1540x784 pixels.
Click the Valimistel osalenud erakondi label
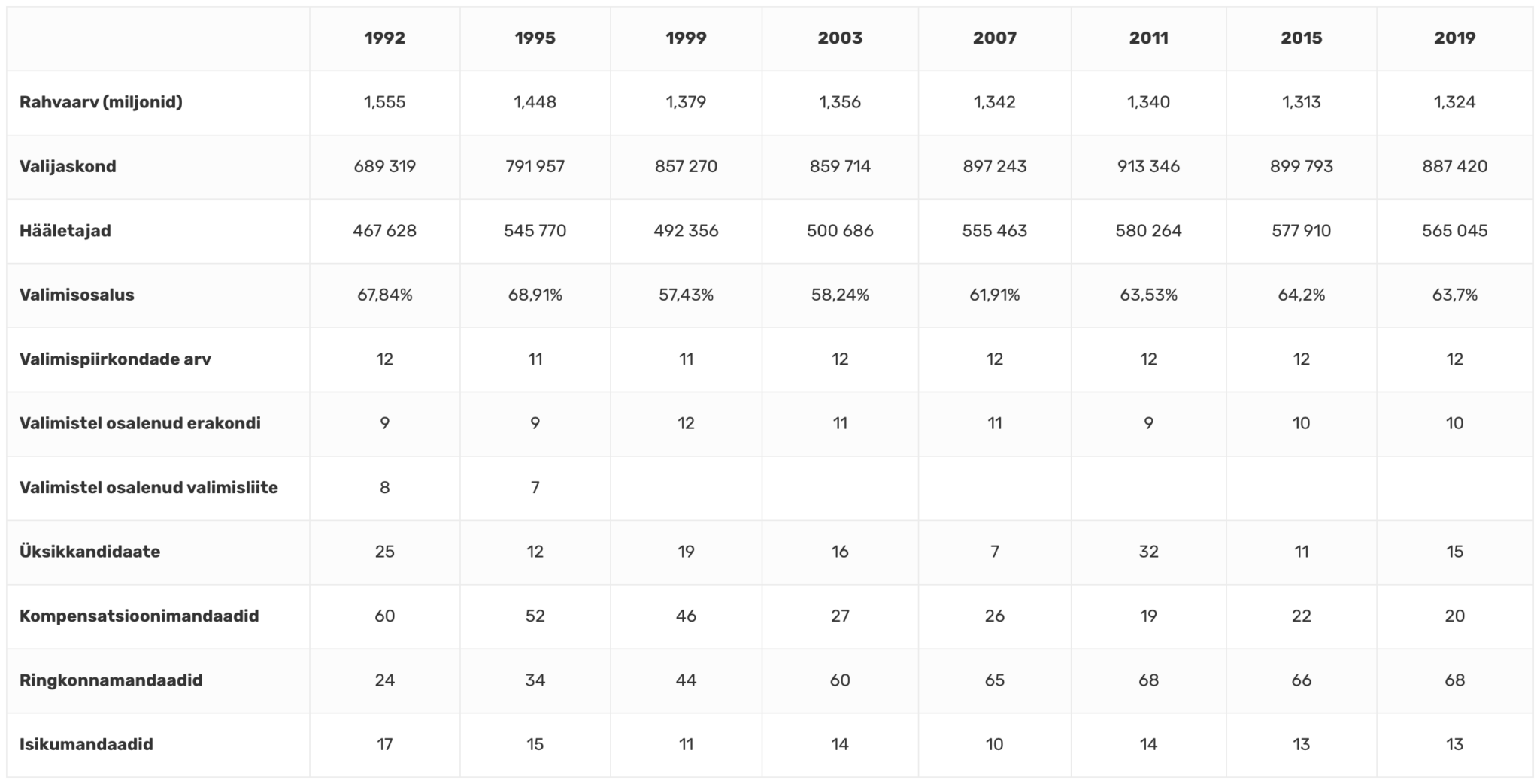(140, 423)
